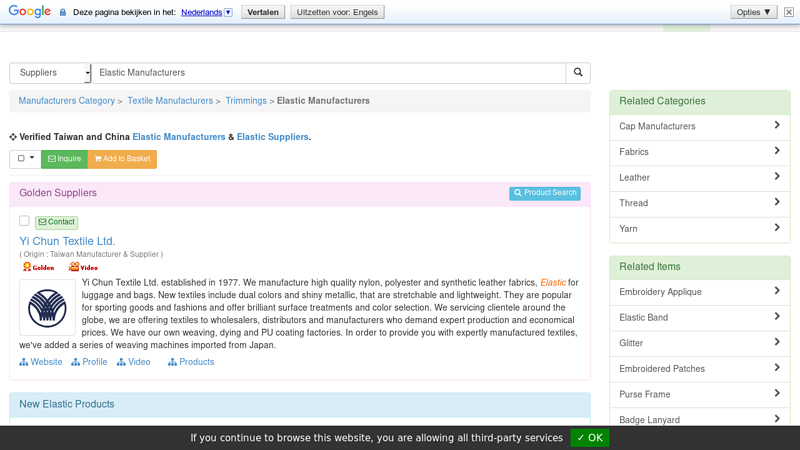Open Yarn related category
This screenshot has width=800, height=450.
point(699,229)
